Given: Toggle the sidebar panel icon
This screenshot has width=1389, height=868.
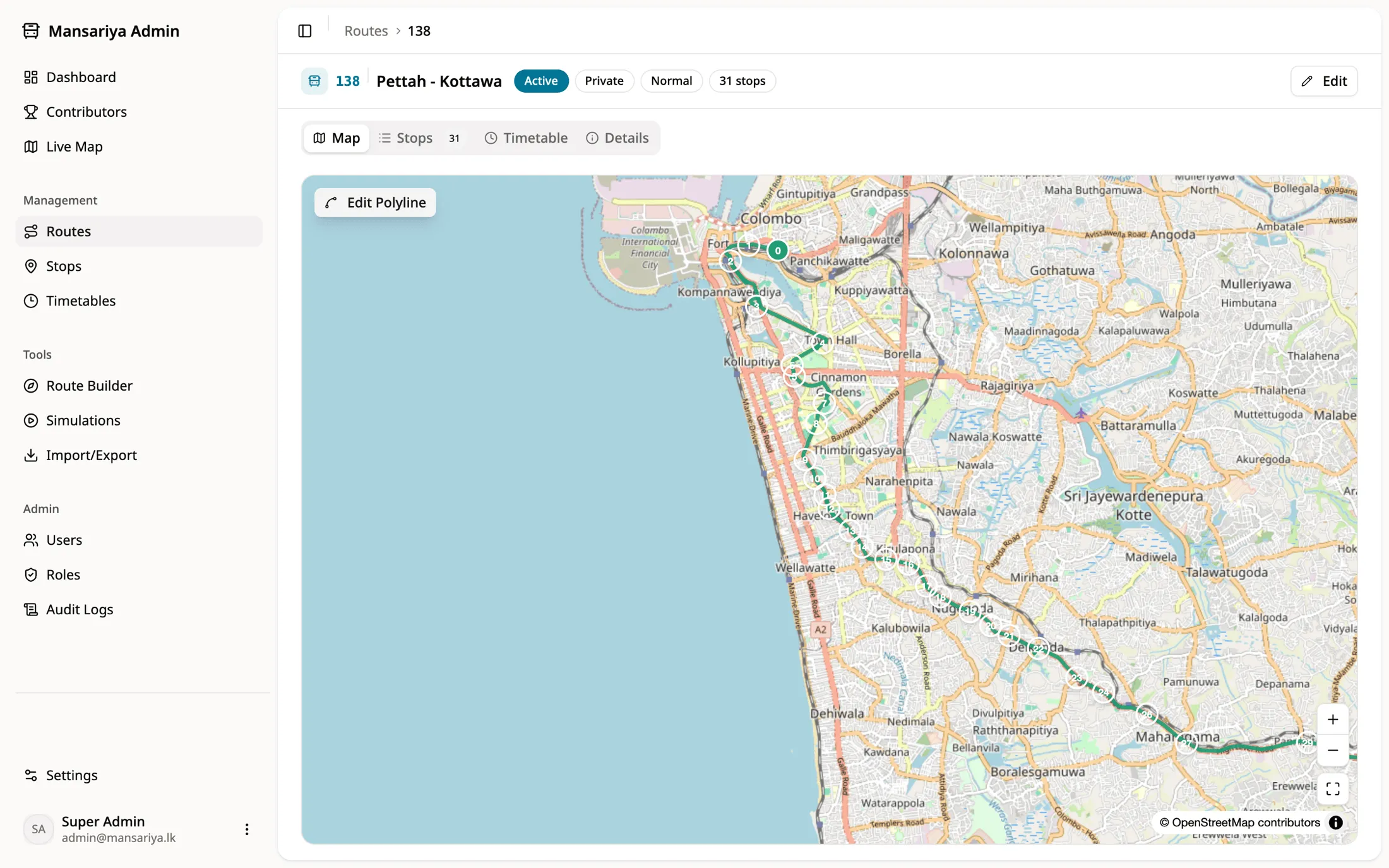Looking at the screenshot, I should 305,31.
